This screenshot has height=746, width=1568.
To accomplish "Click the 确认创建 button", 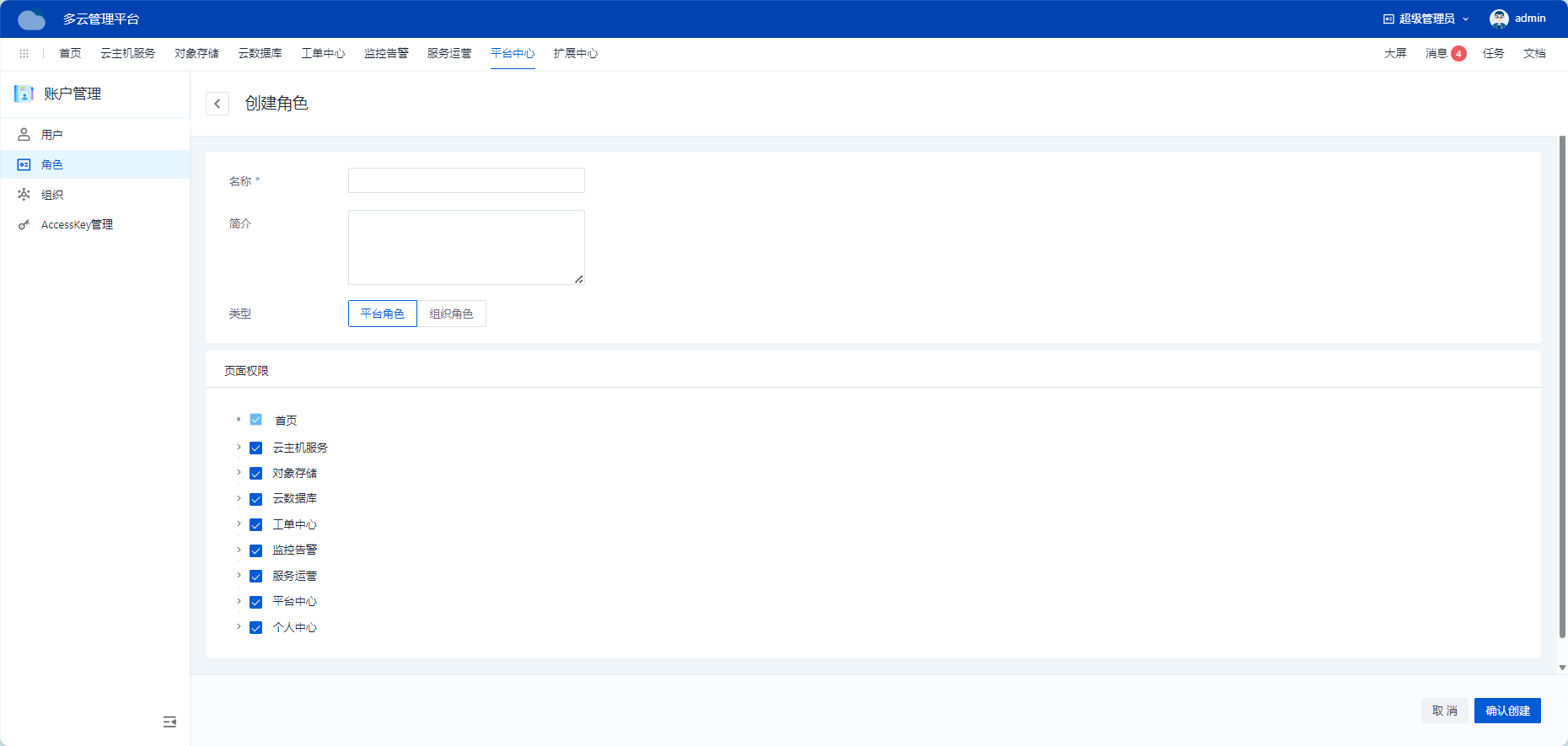I will point(1506,711).
